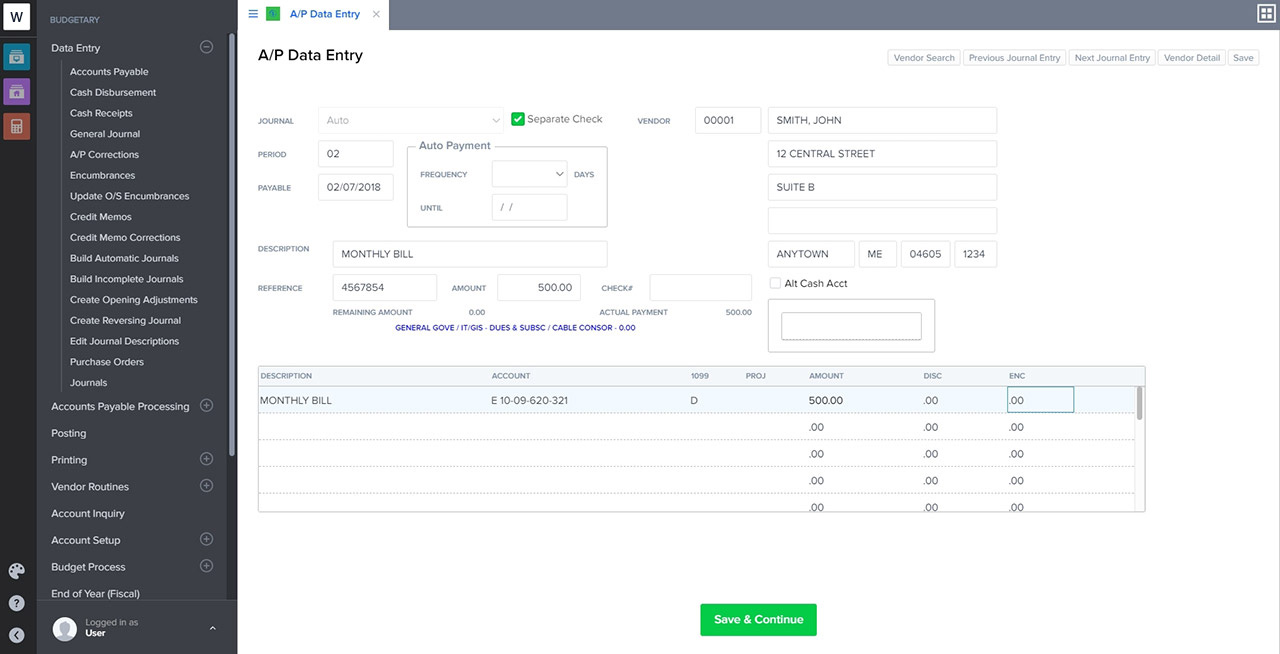
Task: Toggle the Separate Check checkbox
Action: 518,119
